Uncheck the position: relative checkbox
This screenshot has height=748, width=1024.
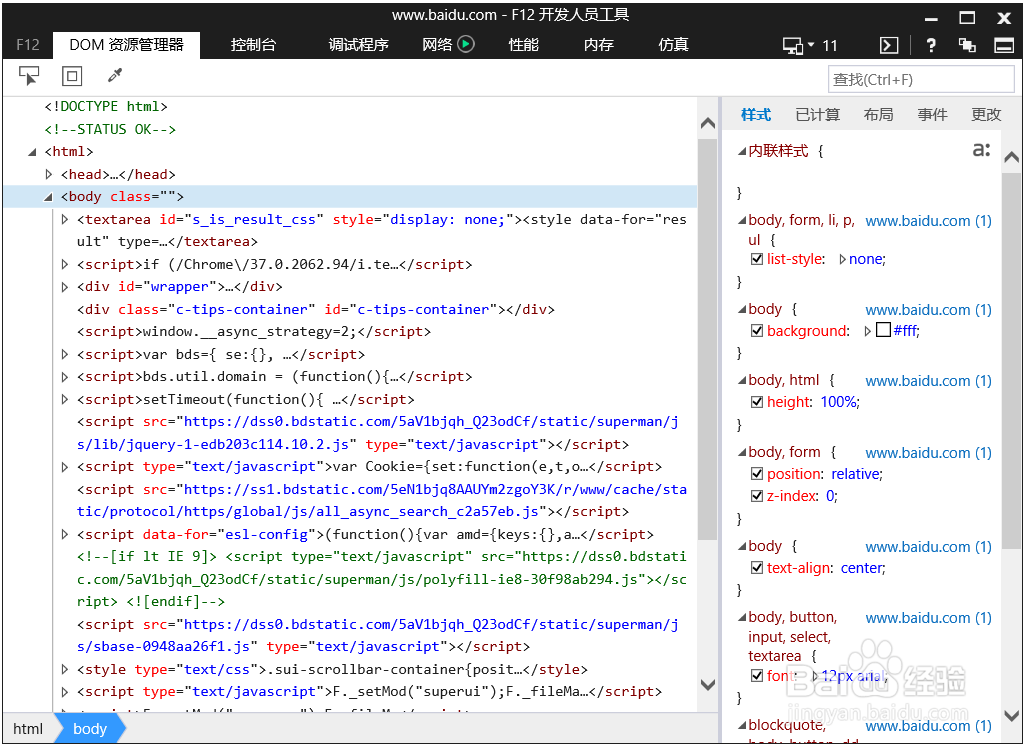757,474
